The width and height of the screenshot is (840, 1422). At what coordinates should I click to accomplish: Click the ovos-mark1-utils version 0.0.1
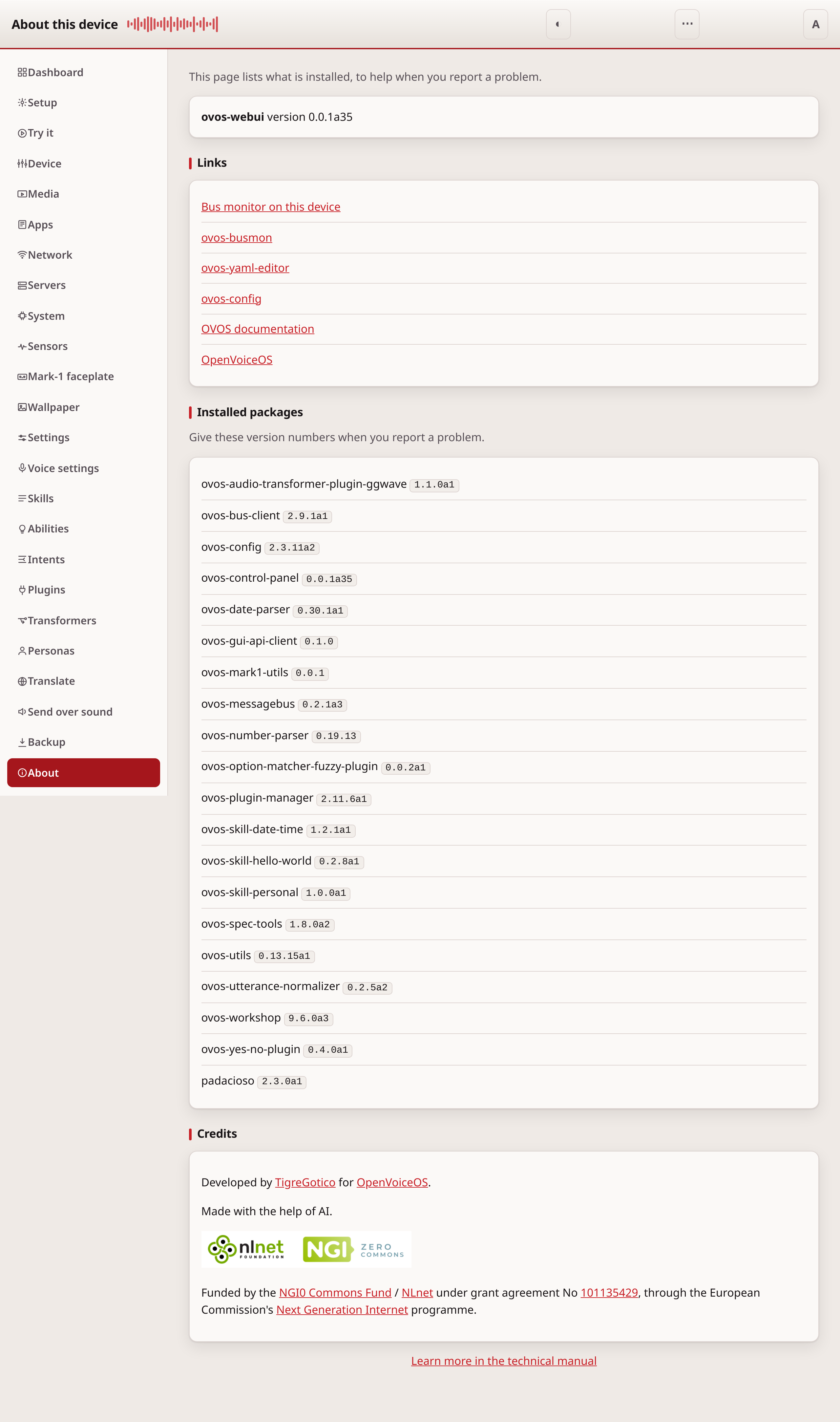310,673
